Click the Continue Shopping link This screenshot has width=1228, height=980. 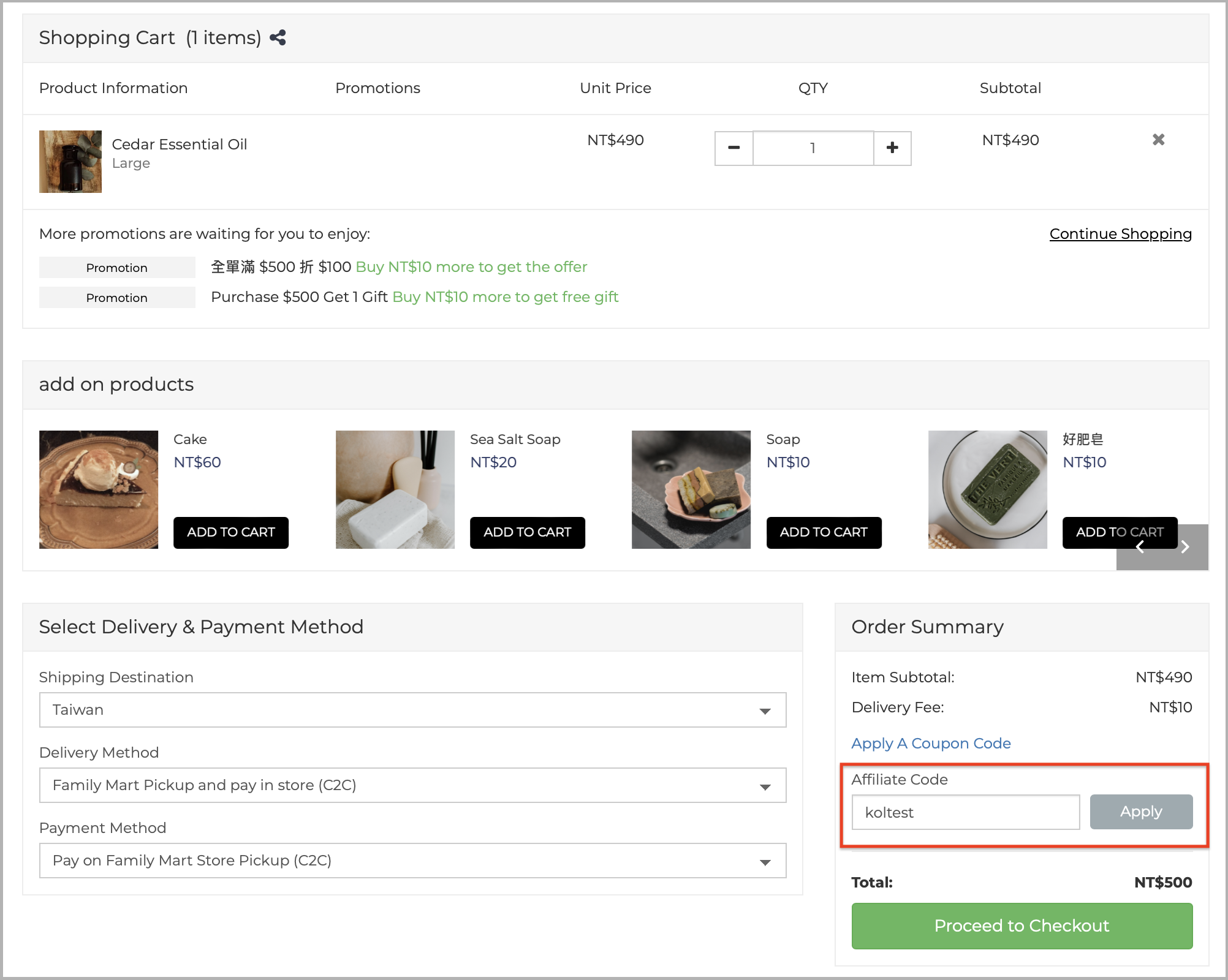pos(1120,233)
